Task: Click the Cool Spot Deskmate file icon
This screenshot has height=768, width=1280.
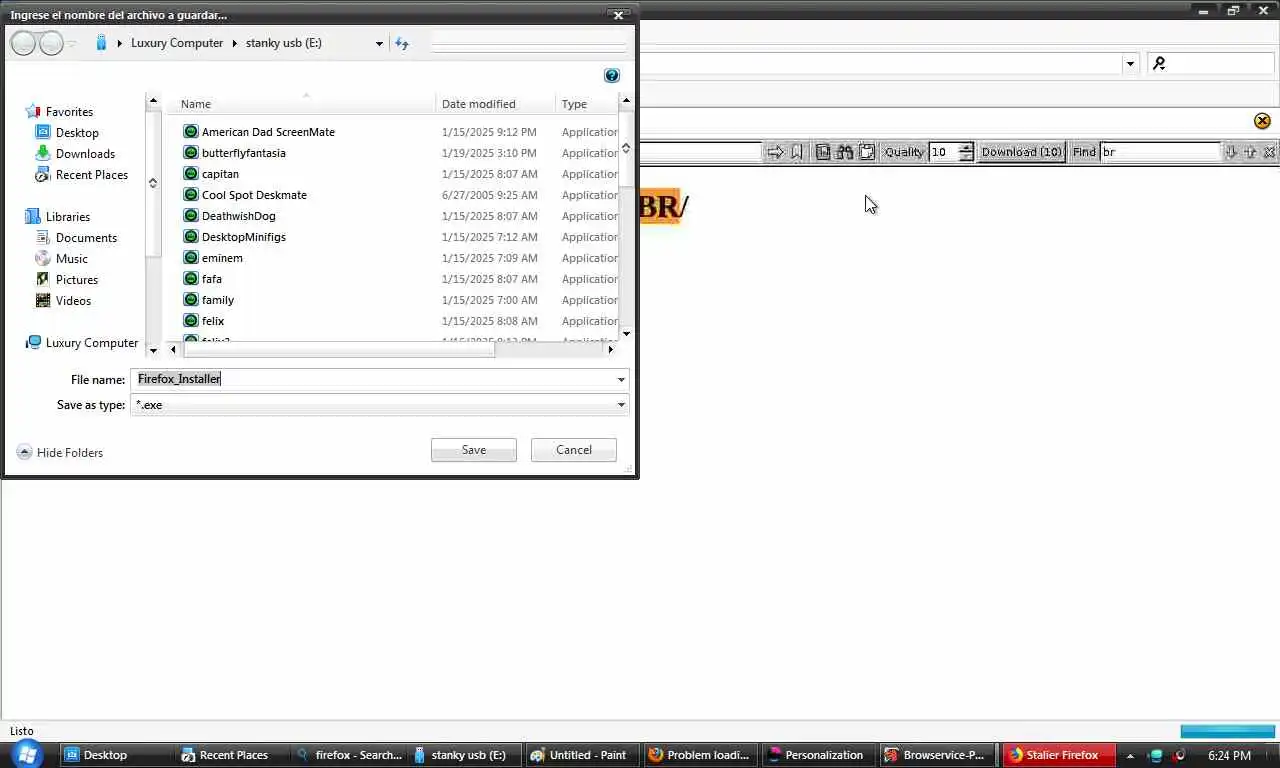Action: [x=191, y=194]
